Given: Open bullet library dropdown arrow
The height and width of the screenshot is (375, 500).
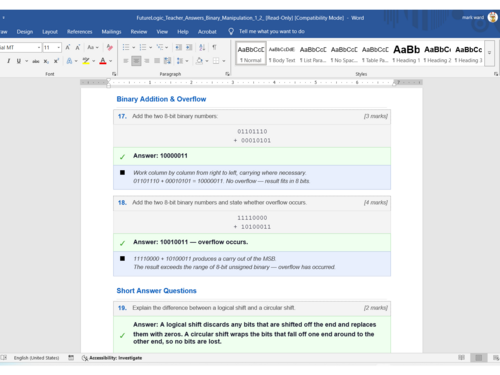Looking at the screenshot, I should (x=133, y=47).
